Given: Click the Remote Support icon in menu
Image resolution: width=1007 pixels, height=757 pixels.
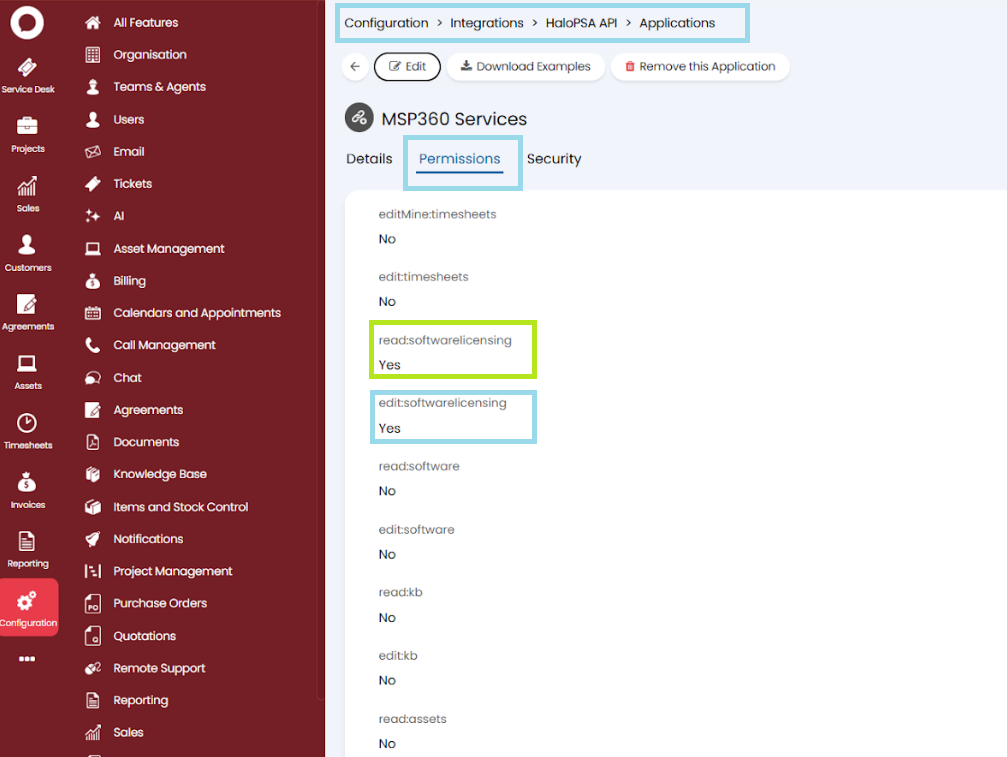Looking at the screenshot, I should coord(92,668).
